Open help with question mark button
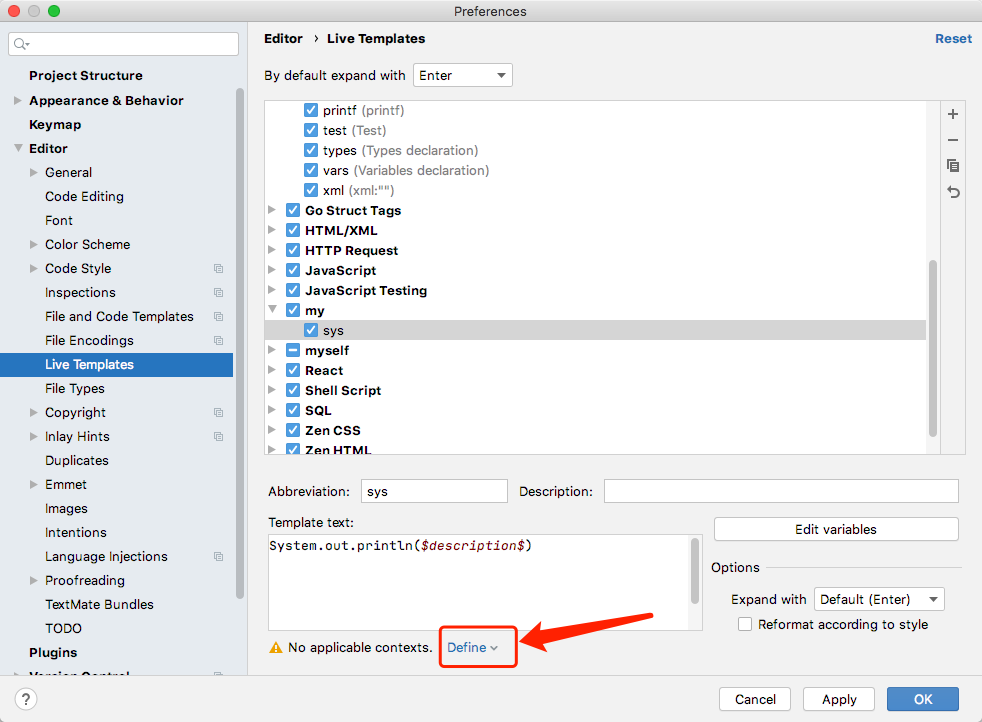This screenshot has width=982, height=722. 26,699
